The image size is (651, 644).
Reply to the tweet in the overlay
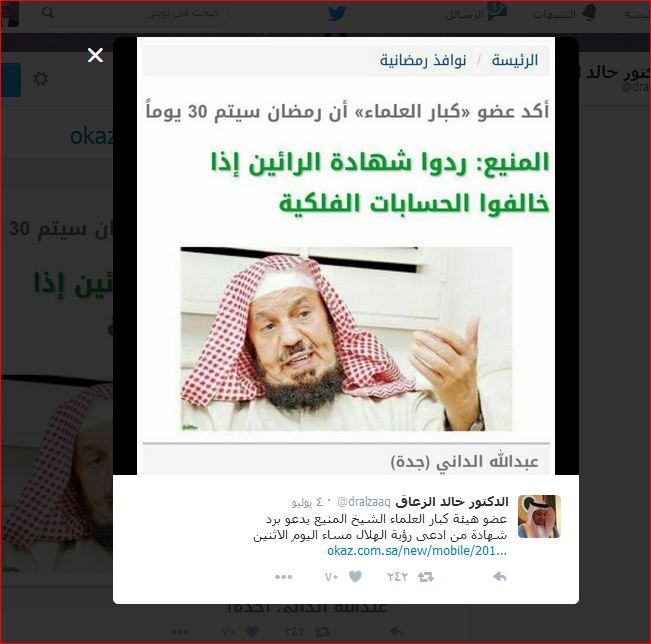pos(499,577)
